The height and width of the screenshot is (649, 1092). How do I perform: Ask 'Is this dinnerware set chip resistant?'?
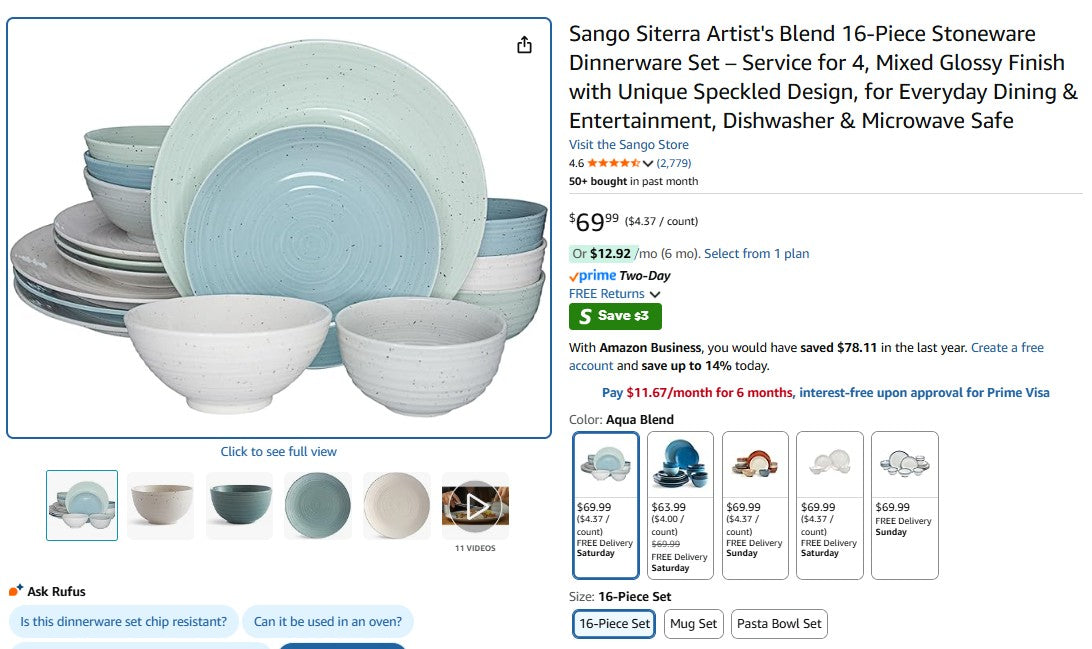(124, 621)
